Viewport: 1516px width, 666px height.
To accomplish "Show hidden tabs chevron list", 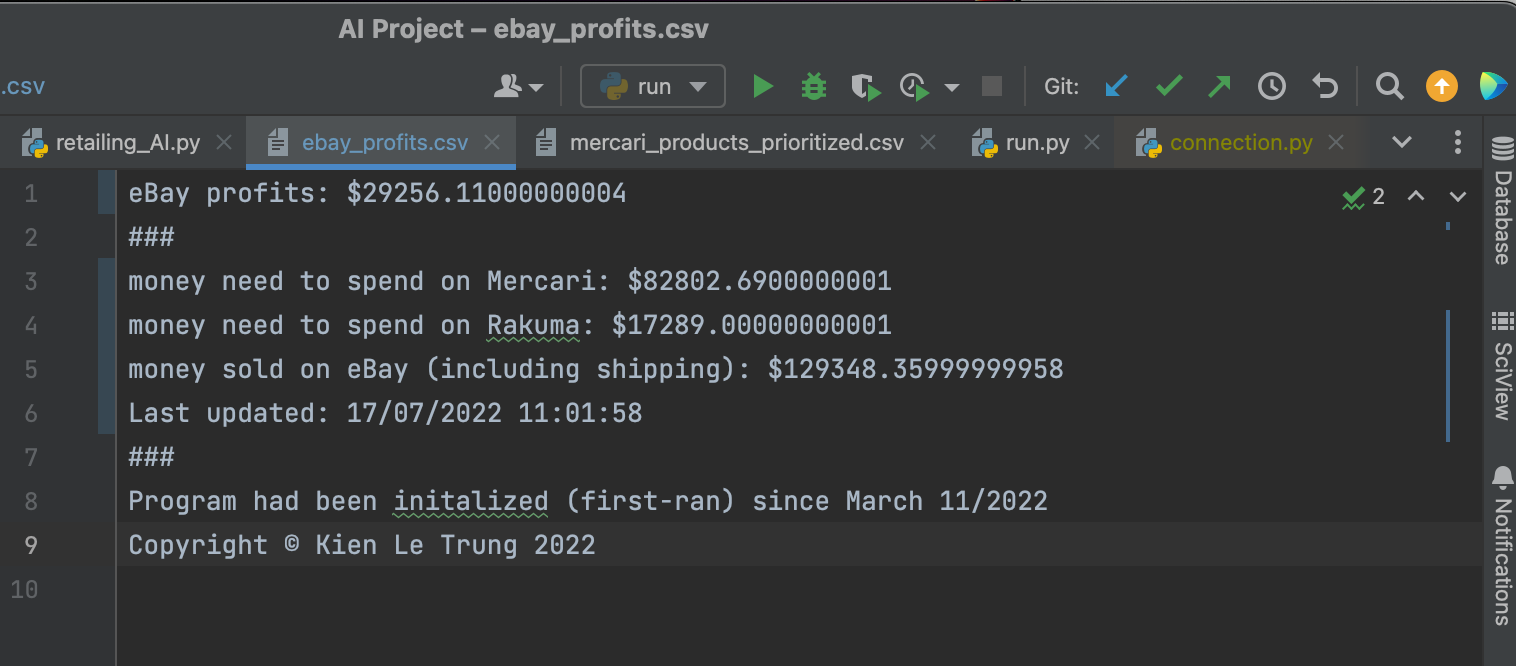I will tap(1402, 142).
